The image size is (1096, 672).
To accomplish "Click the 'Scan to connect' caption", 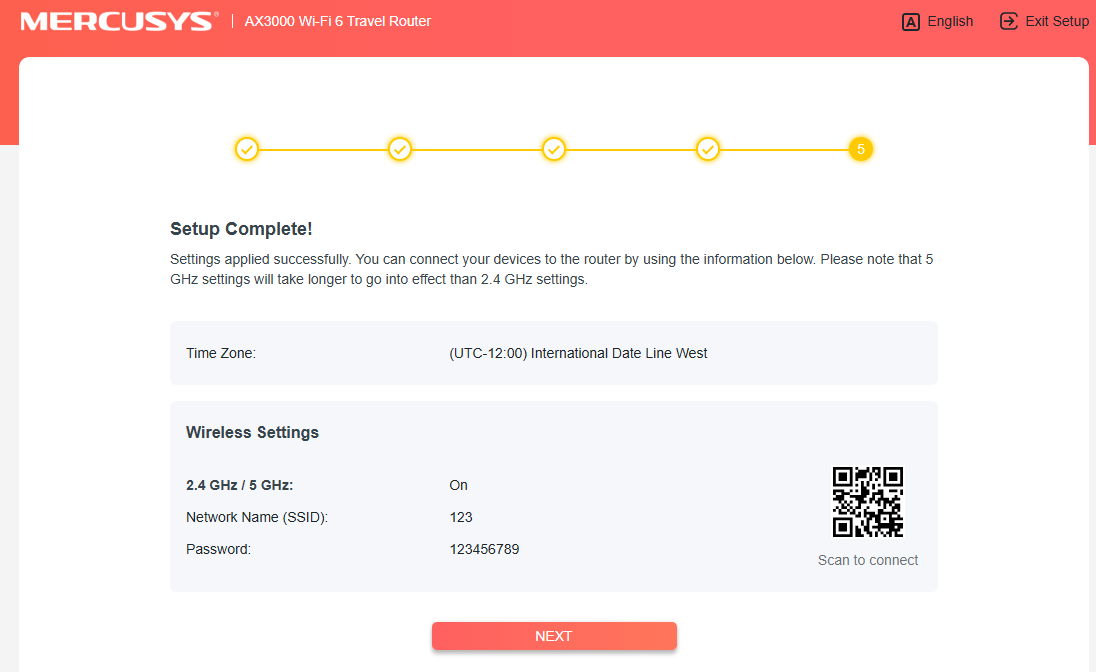I will click(867, 560).
